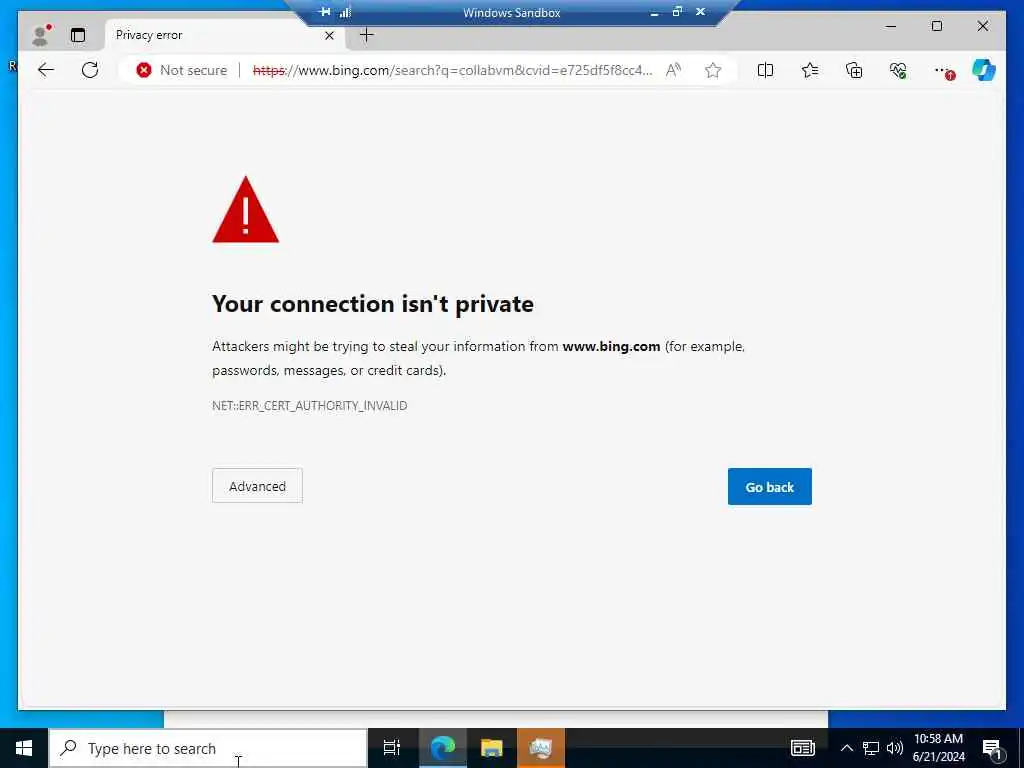
Task: Open the Favorites list
Action: point(810,70)
